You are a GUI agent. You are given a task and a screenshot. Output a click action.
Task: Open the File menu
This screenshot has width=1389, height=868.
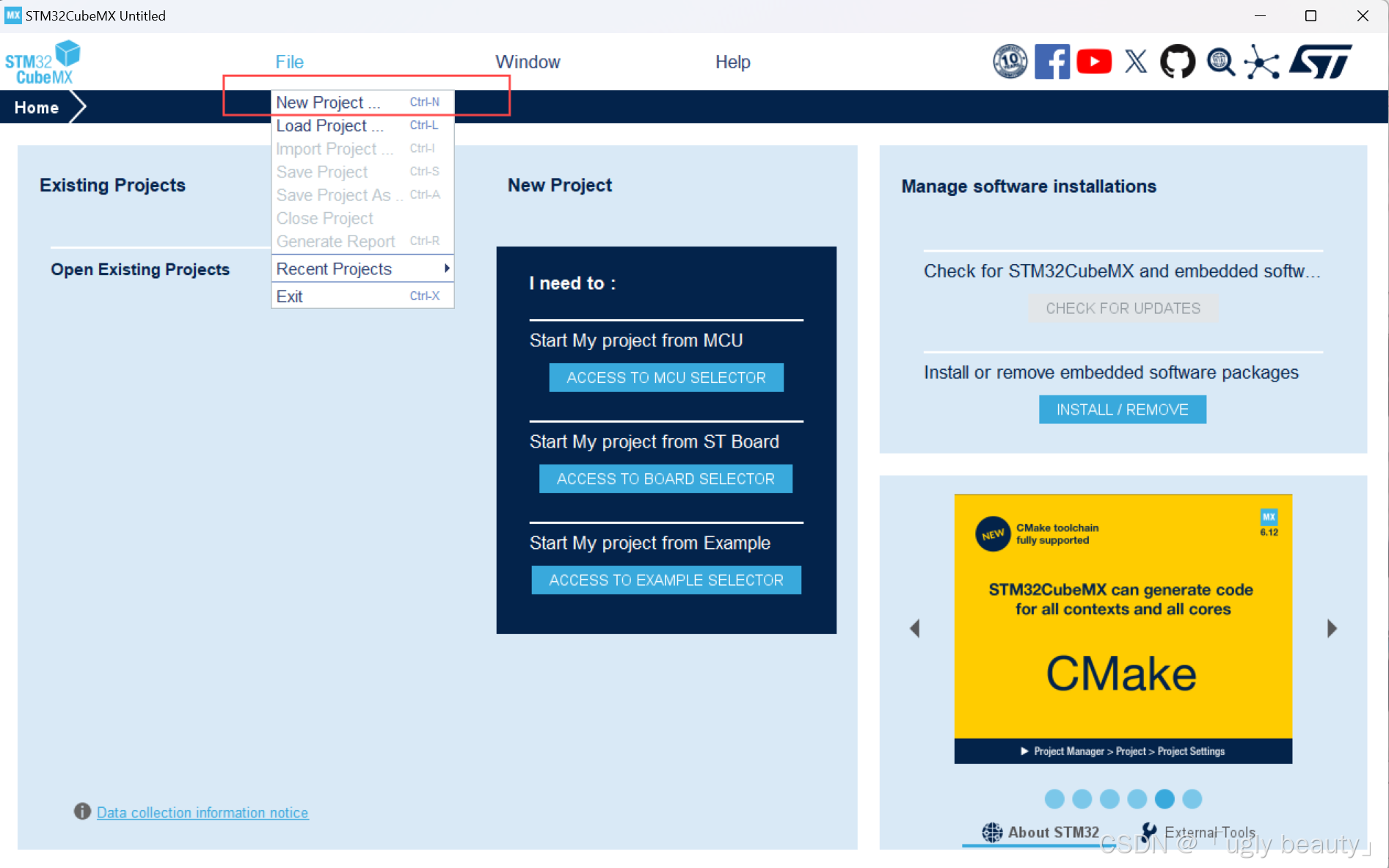click(289, 62)
